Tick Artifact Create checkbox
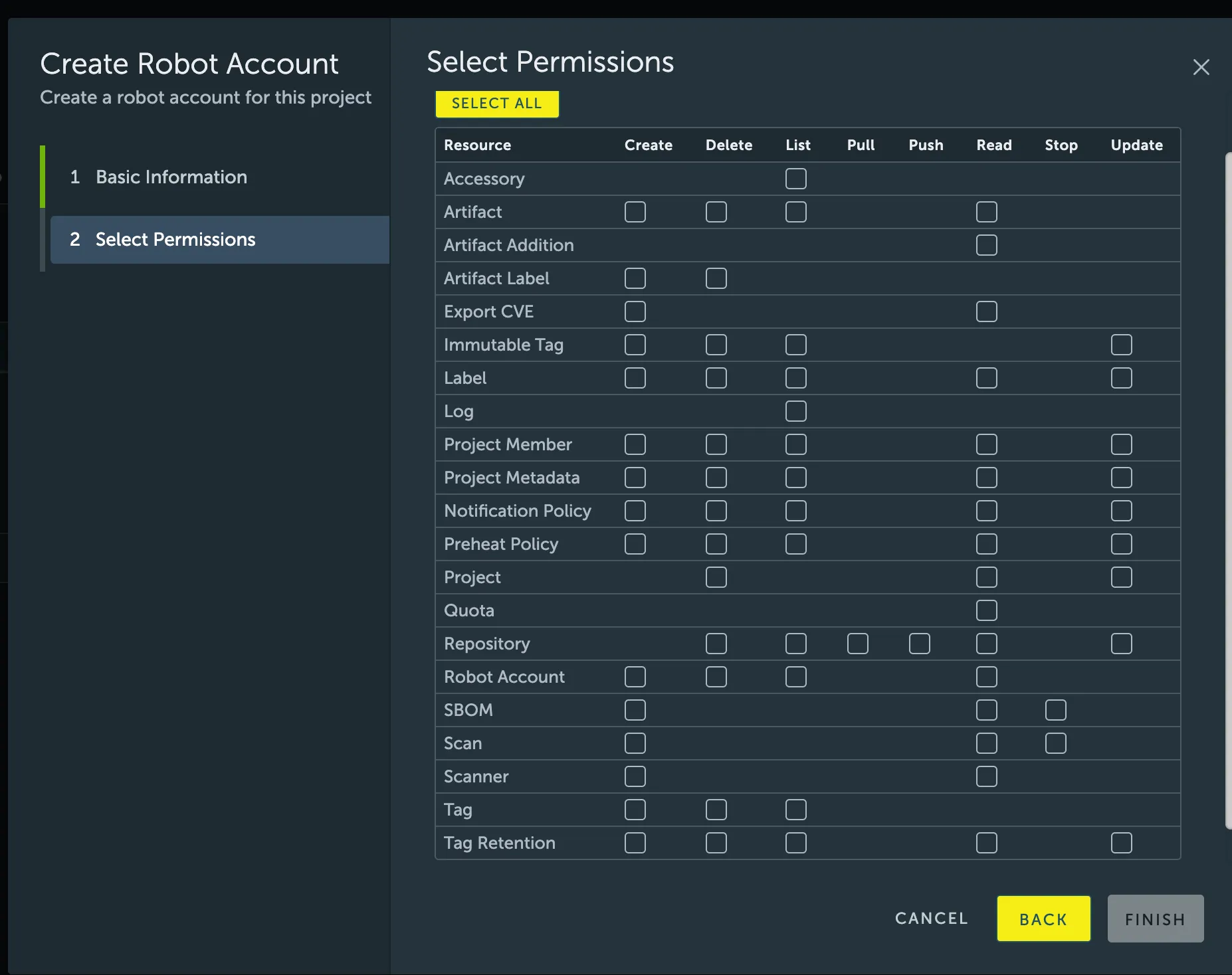The height and width of the screenshot is (975, 1232). click(635, 212)
